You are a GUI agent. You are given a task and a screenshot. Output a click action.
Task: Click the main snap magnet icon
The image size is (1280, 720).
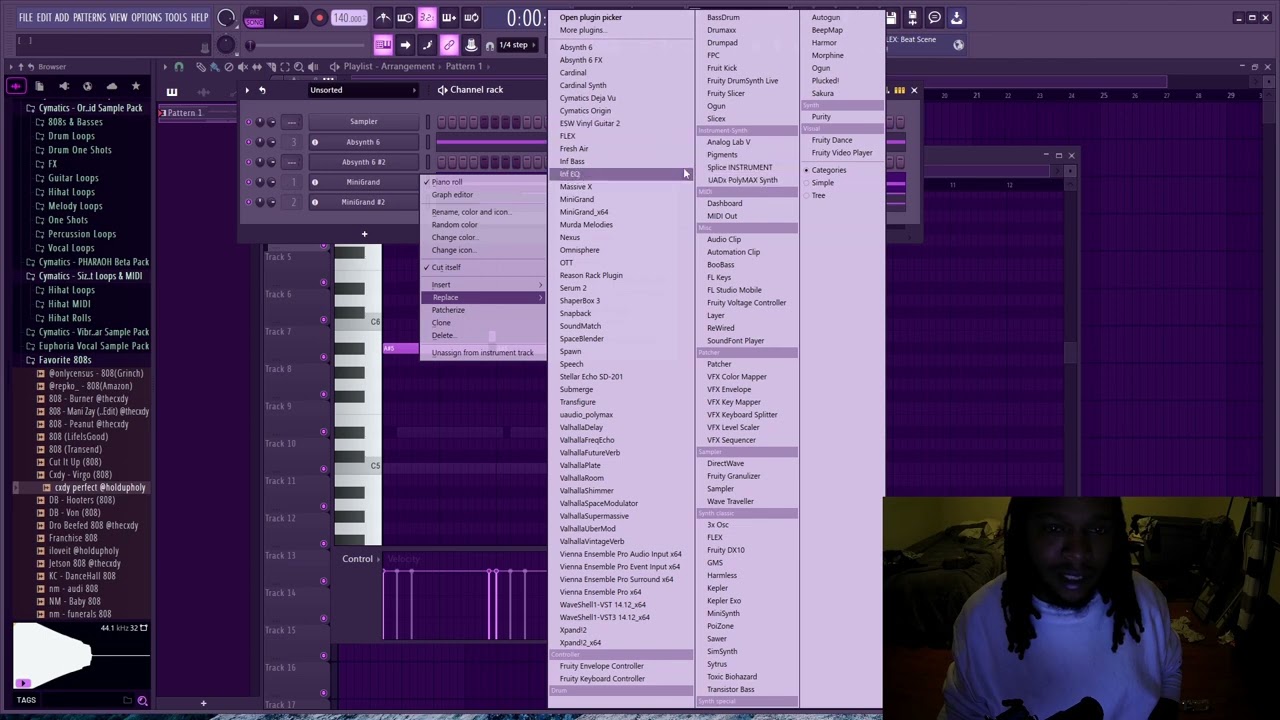click(x=489, y=46)
